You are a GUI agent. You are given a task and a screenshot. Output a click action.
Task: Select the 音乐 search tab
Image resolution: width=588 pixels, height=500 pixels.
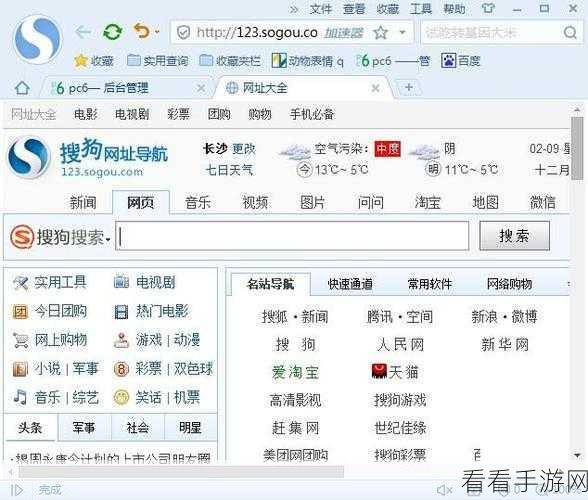(x=198, y=203)
